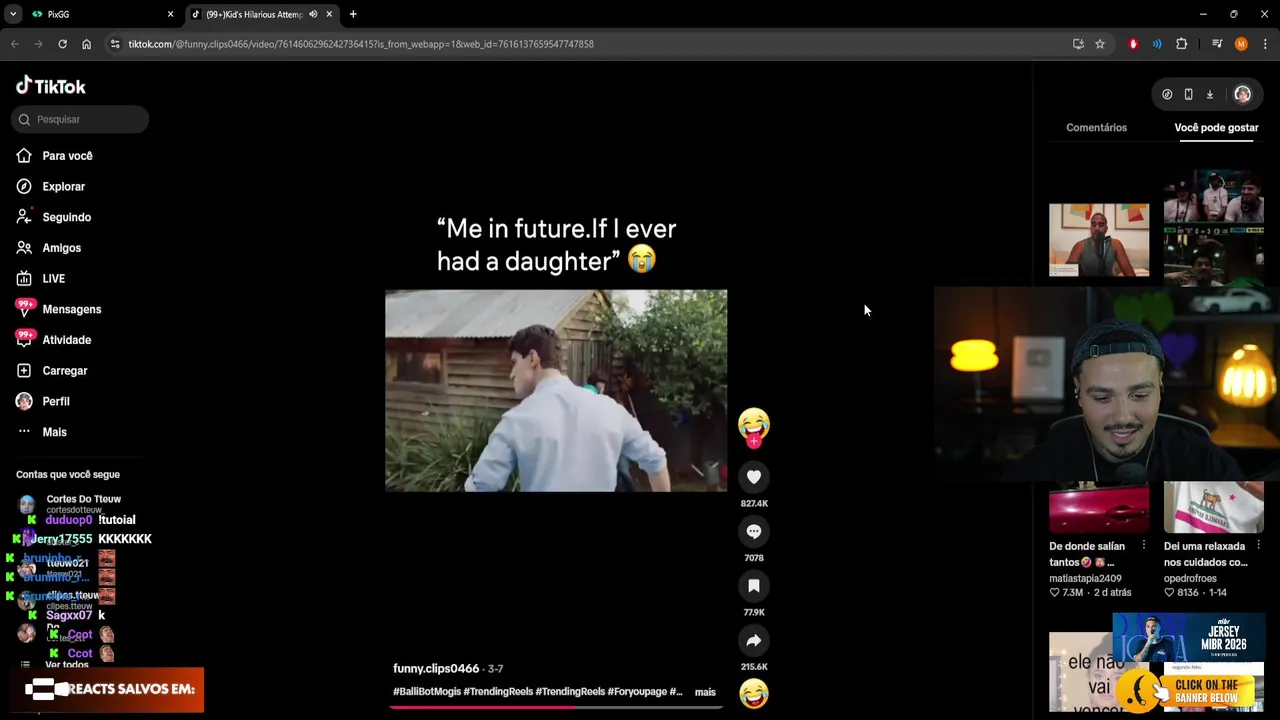1280x720 pixels.
Task: Close the TikTok browser tab
Action: click(x=329, y=14)
